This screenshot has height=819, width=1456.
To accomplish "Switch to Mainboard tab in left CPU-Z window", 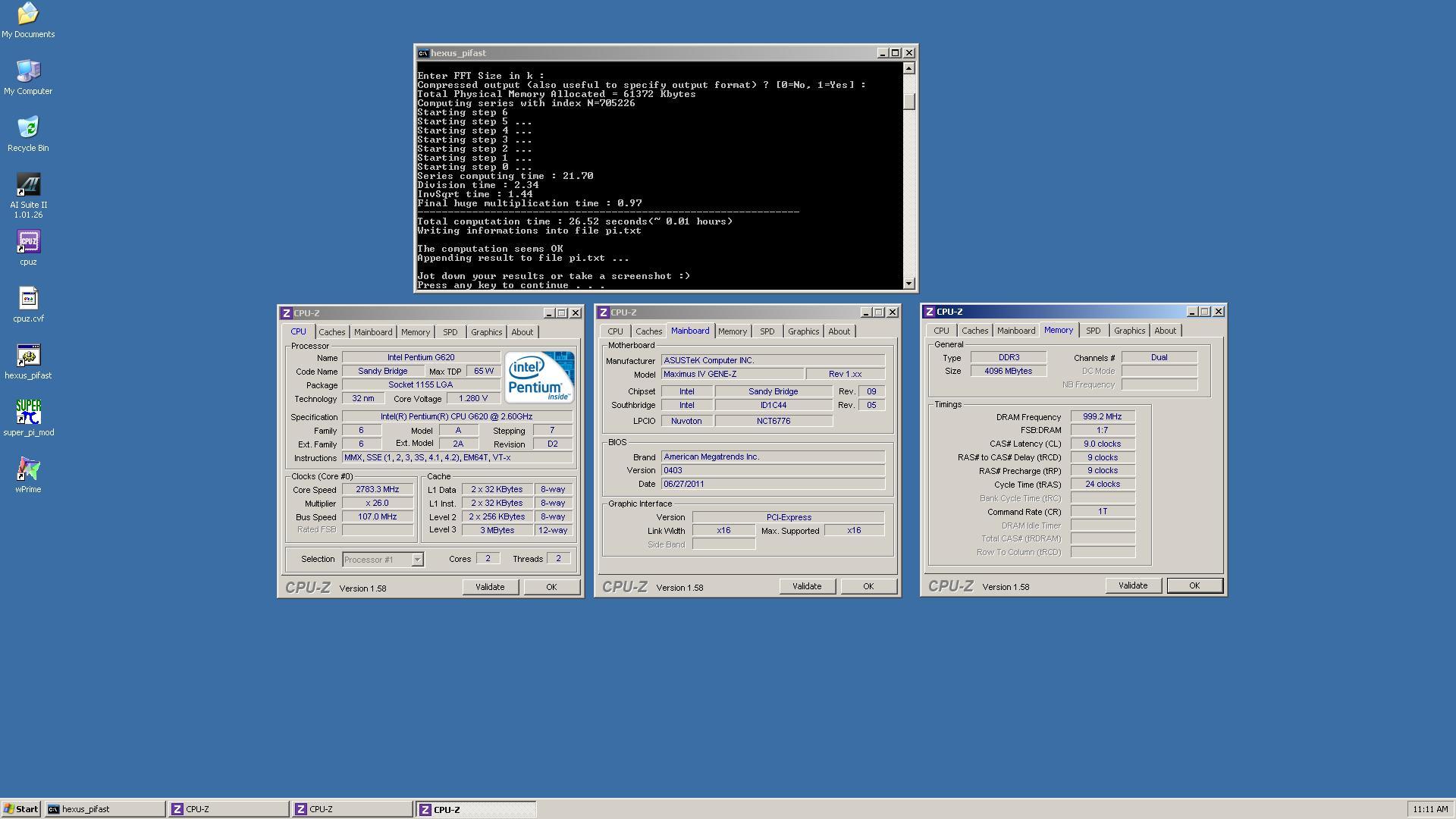I will pos(373,332).
